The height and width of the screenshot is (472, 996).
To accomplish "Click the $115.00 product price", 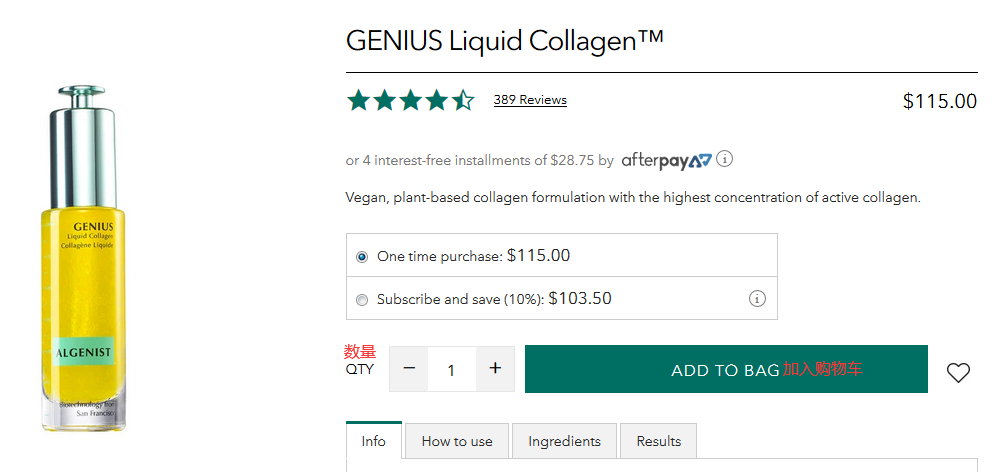I will coord(939,101).
